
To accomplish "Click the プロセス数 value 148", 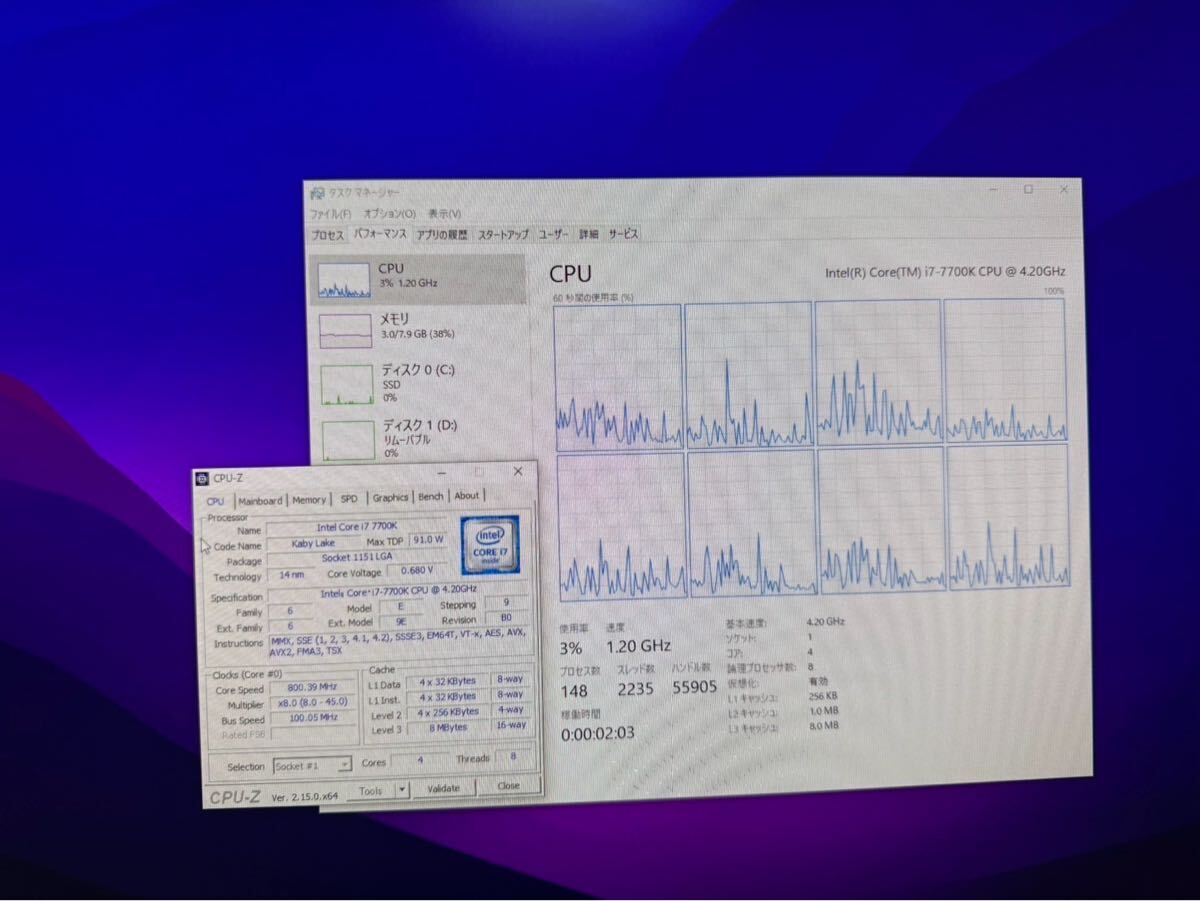I will pos(573,690).
